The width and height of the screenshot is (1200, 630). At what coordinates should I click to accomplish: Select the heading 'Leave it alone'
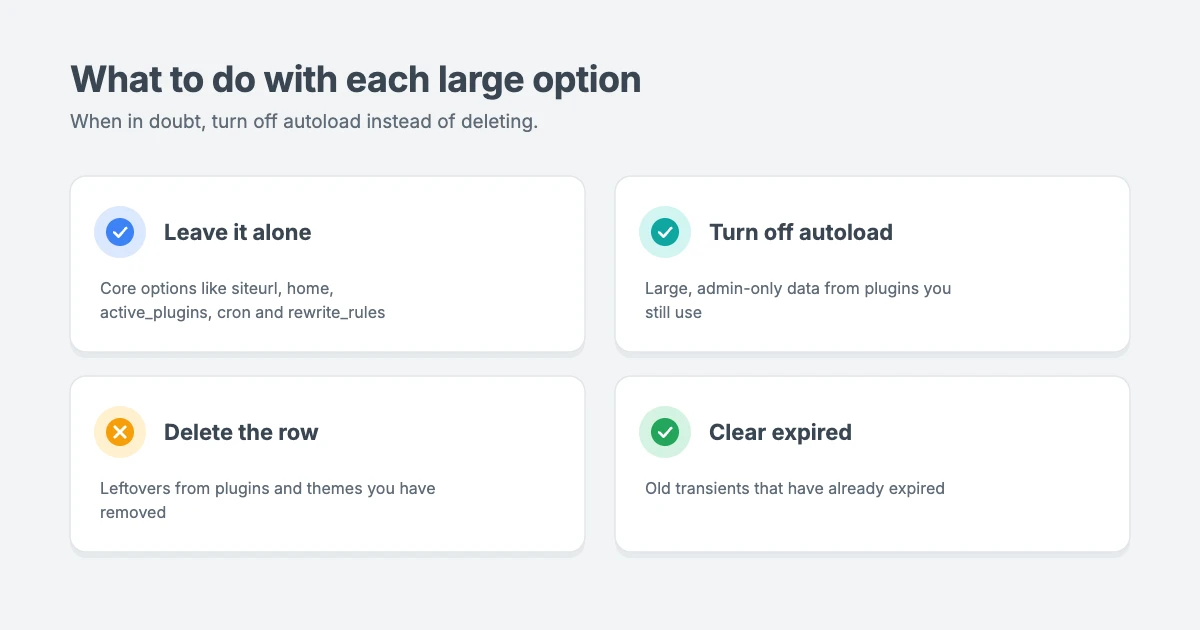click(238, 232)
